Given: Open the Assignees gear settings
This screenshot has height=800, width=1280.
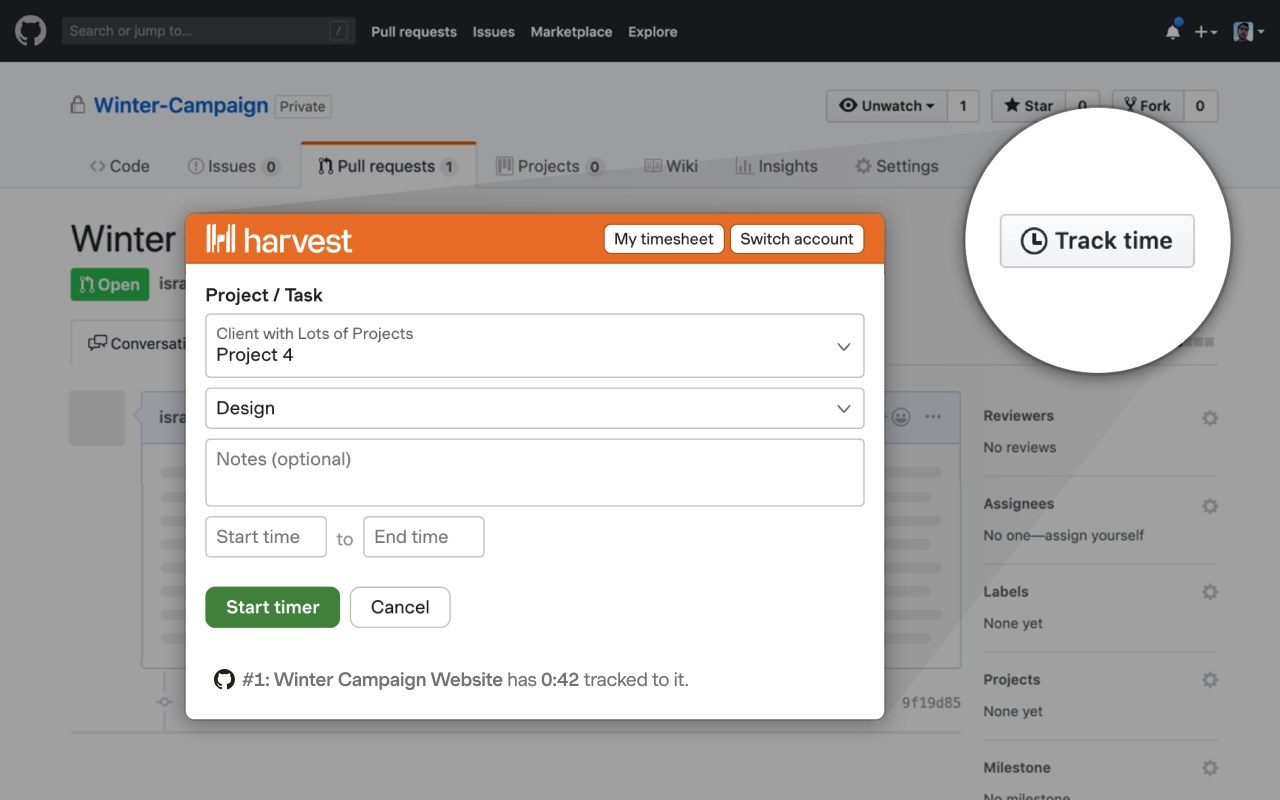Looking at the screenshot, I should [1210, 506].
